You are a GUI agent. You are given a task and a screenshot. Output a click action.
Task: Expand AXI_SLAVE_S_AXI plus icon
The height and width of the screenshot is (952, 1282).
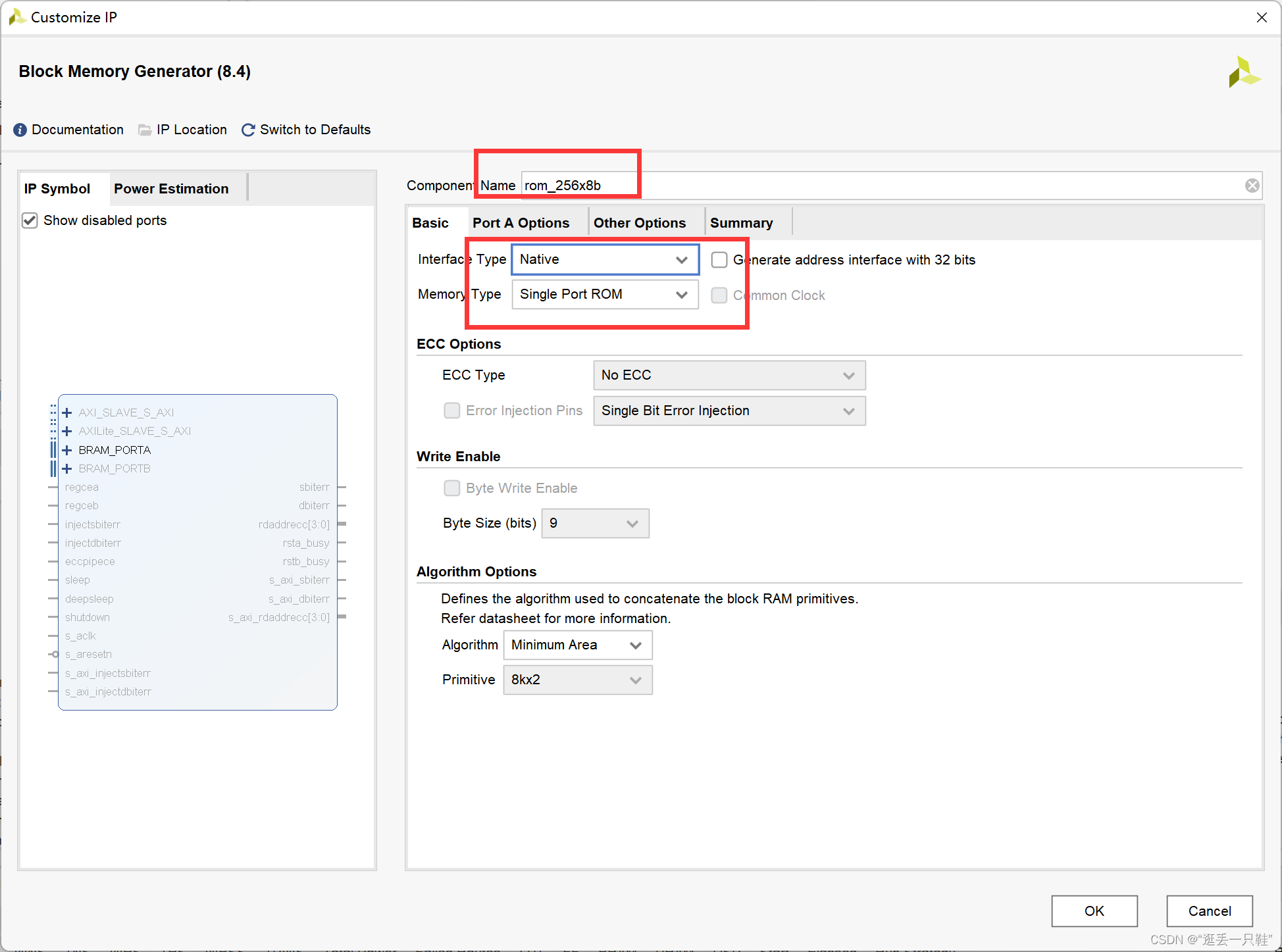click(67, 413)
